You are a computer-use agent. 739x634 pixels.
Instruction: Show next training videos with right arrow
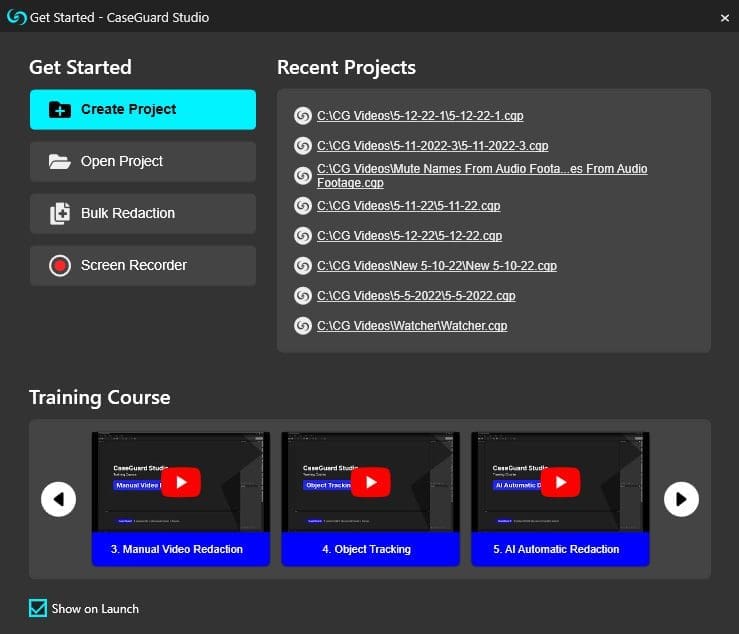coord(681,498)
